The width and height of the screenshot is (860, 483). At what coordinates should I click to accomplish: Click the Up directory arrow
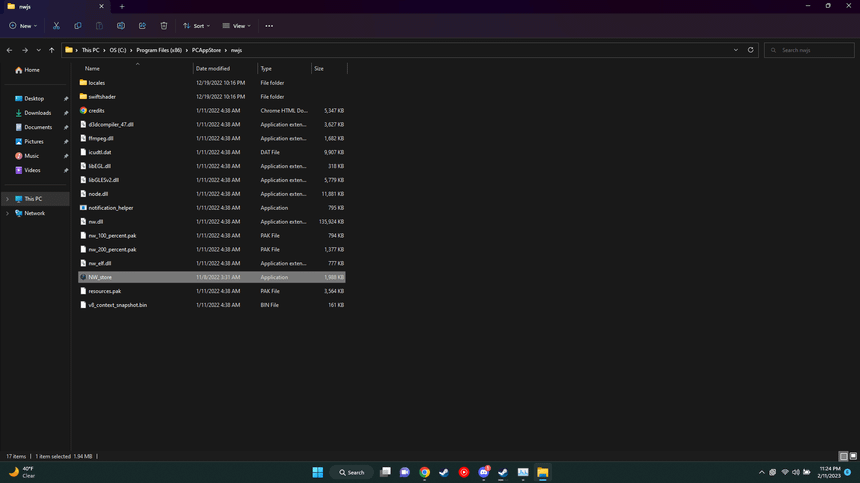pos(52,50)
